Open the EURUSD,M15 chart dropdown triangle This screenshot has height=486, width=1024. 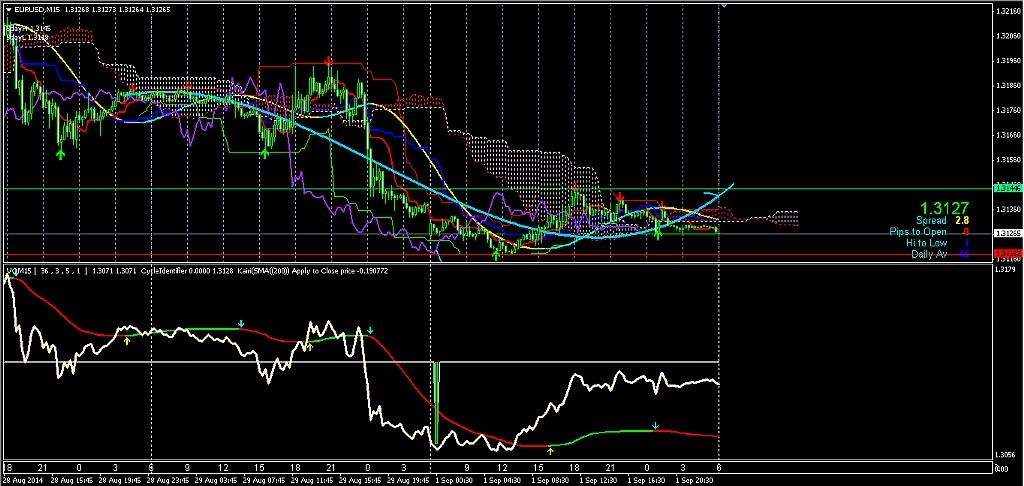[x=6, y=10]
